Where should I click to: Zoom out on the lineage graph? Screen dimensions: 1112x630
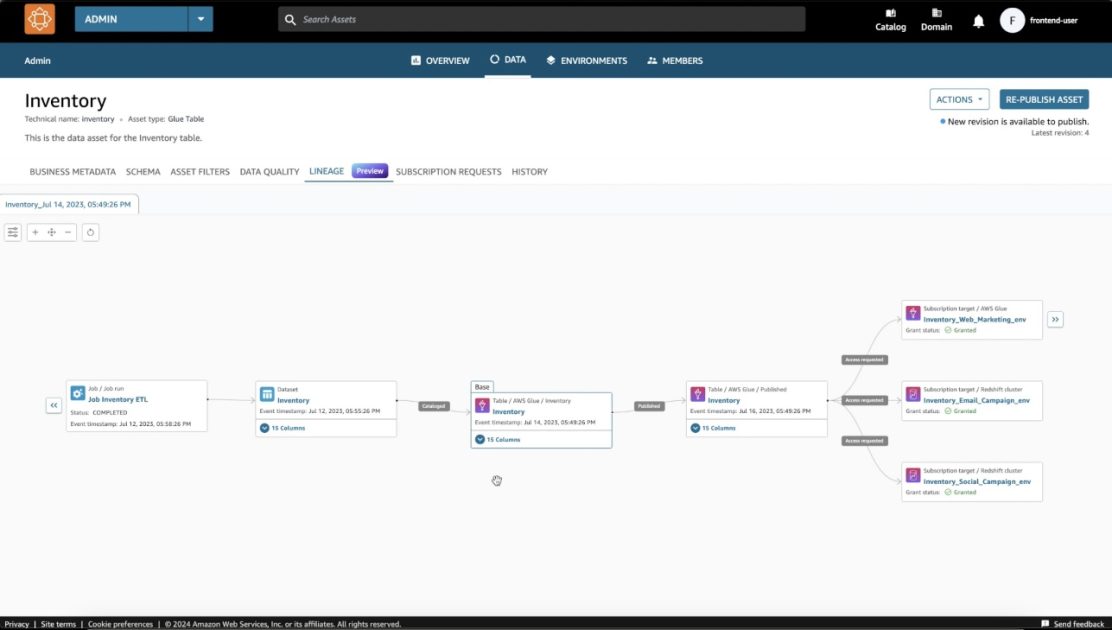point(67,232)
